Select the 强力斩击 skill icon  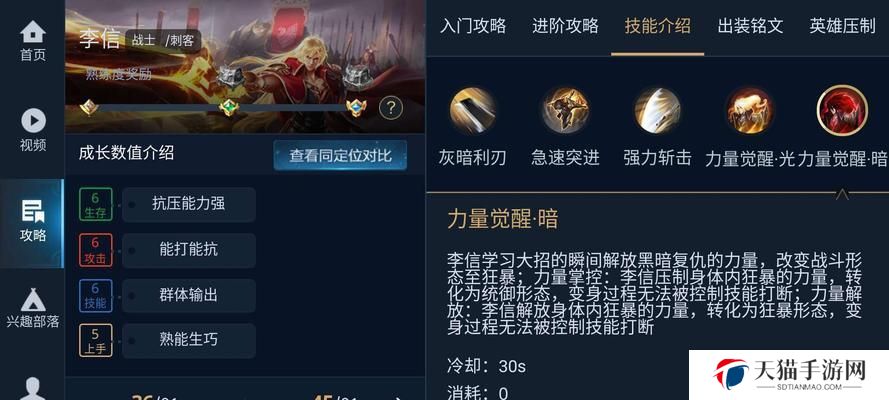657,110
